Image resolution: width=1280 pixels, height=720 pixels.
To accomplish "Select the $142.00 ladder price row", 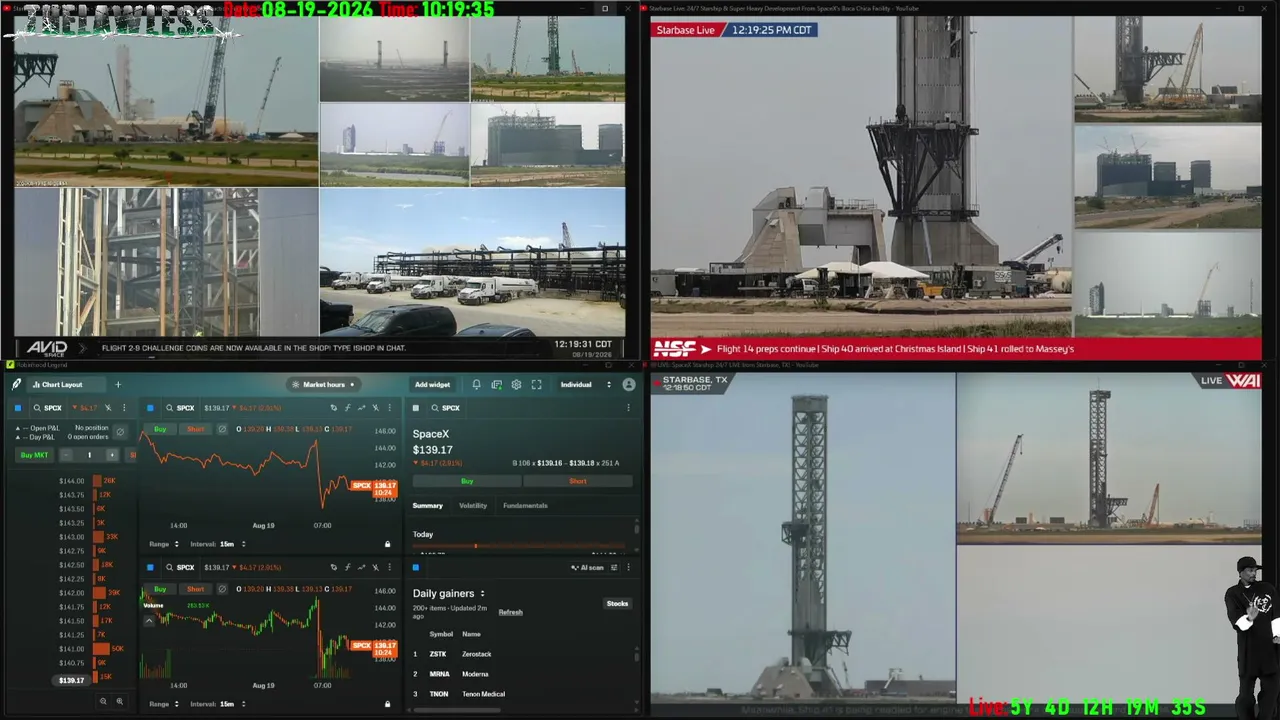I will tap(72, 593).
